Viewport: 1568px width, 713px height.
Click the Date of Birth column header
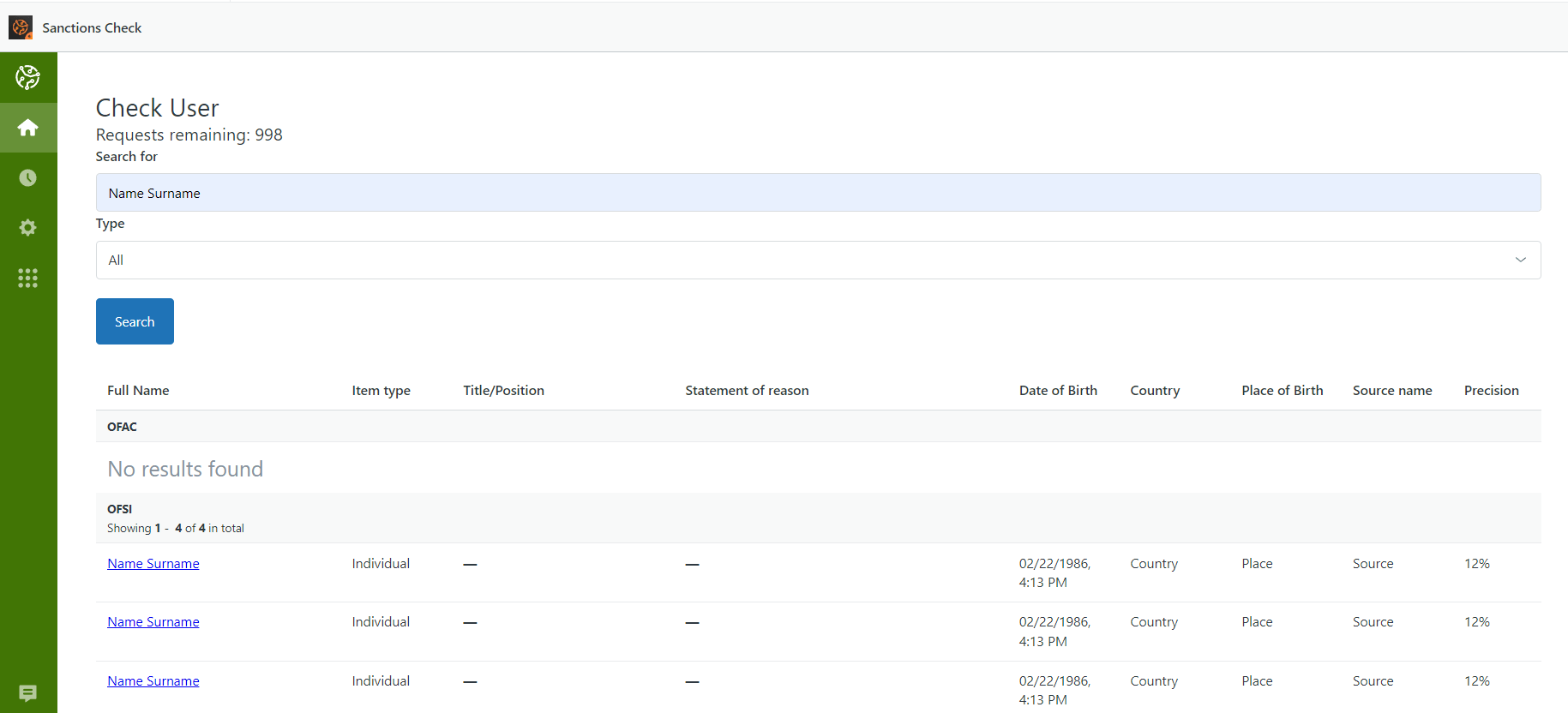tap(1058, 391)
